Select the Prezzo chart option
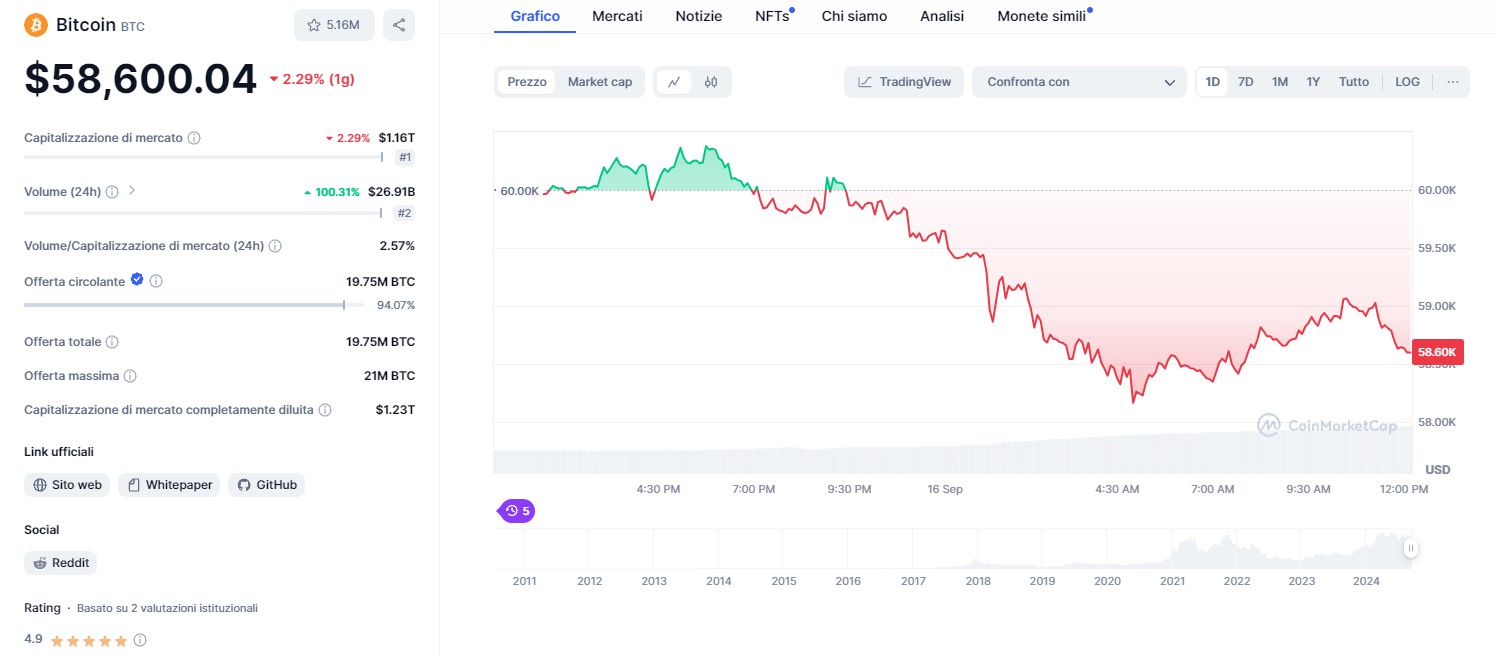Screen dimensions: 1496x656 tap(527, 82)
